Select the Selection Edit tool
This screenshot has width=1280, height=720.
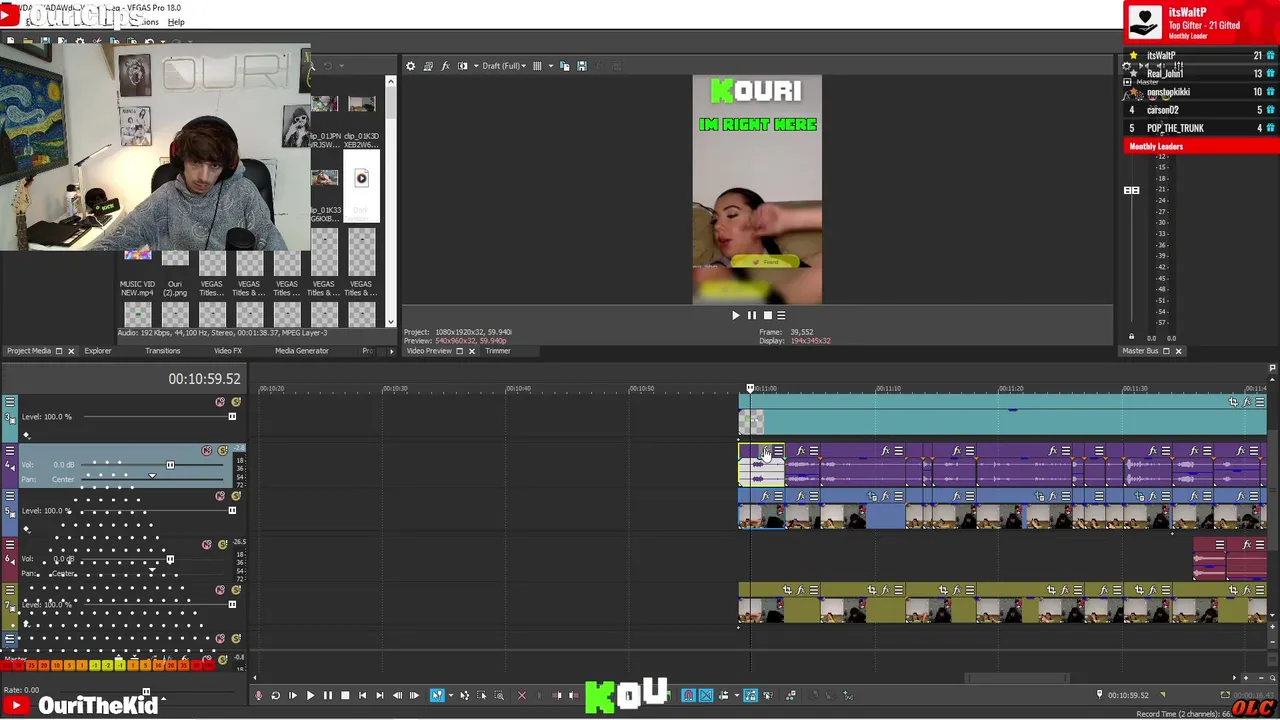[x=482, y=695]
